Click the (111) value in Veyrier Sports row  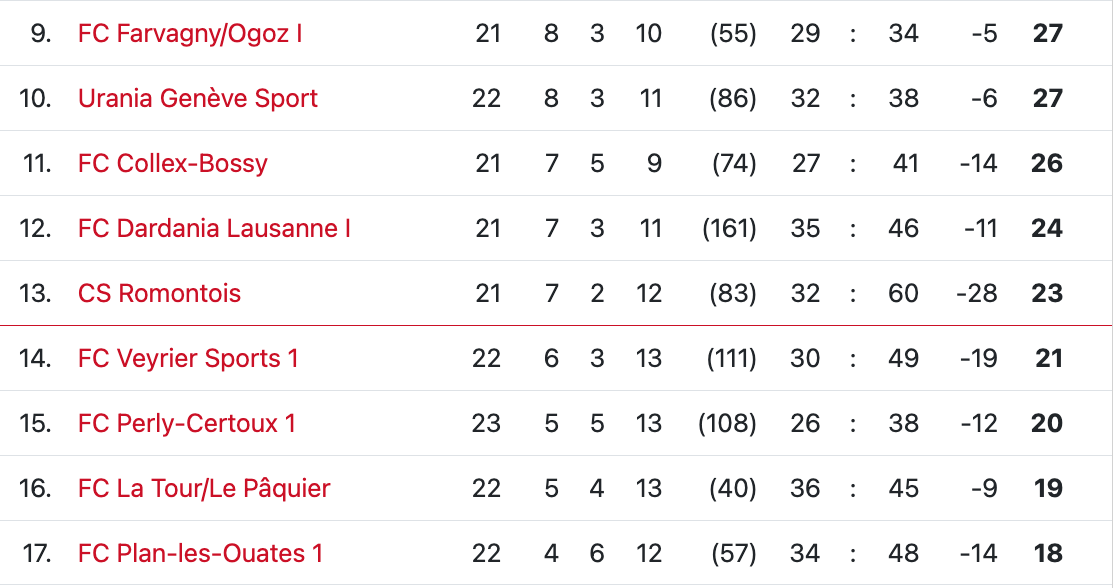pyautogui.click(x=730, y=359)
